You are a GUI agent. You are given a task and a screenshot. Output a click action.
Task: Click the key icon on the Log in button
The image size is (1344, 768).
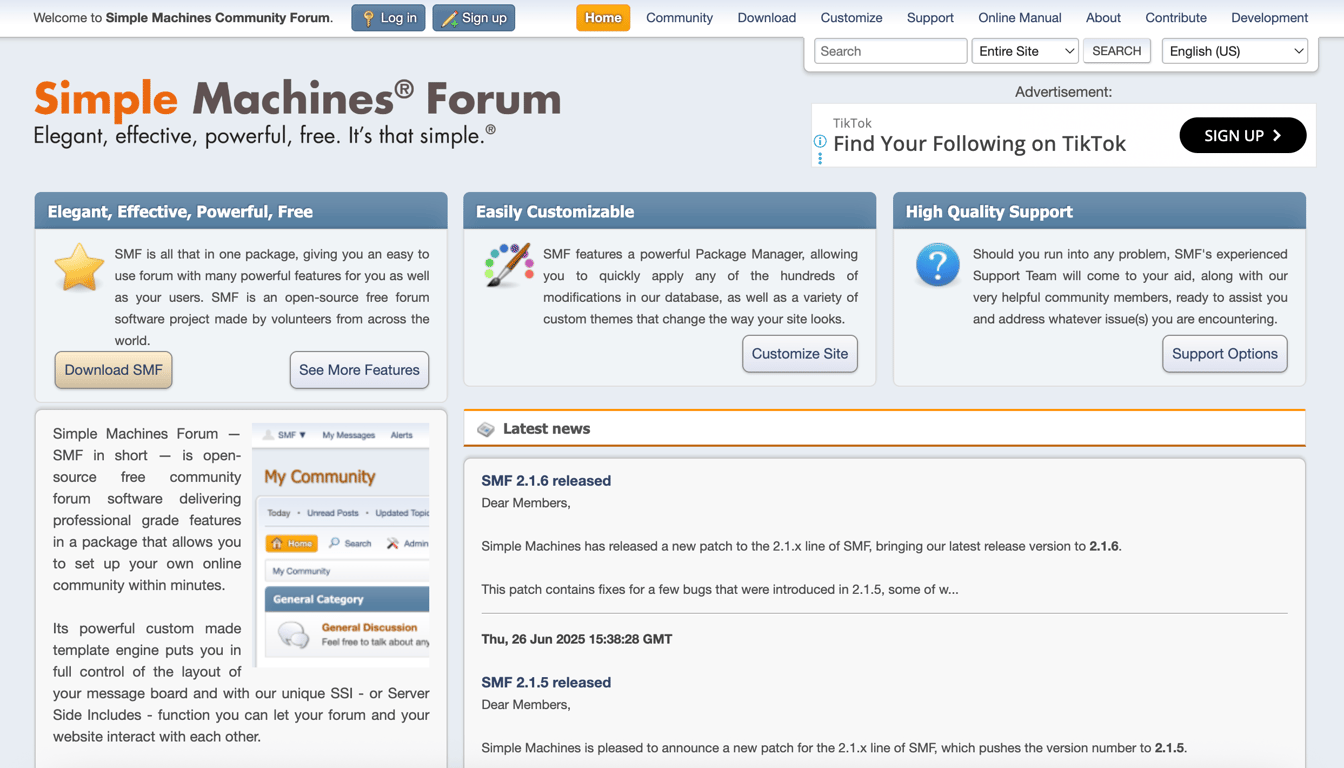click(369, 17)
